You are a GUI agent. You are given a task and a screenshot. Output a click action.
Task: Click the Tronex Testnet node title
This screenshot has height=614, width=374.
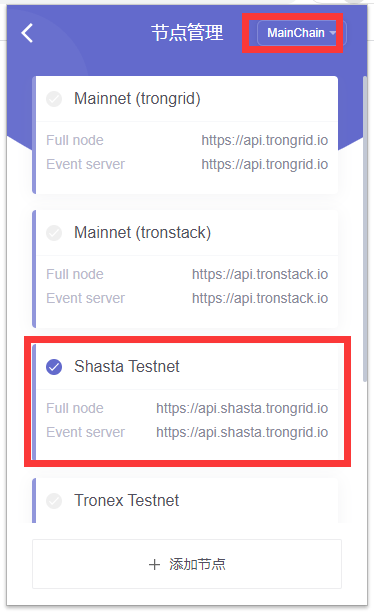(x=127, y=500)
